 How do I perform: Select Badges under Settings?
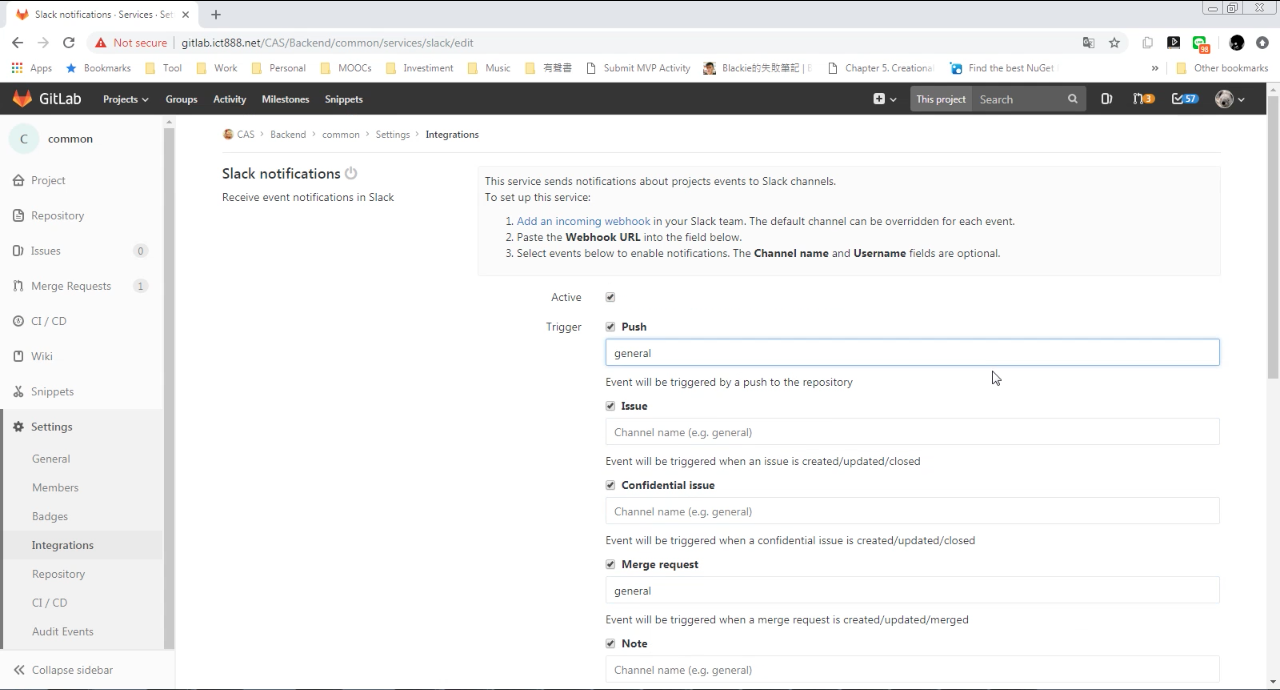click(50, 517)
